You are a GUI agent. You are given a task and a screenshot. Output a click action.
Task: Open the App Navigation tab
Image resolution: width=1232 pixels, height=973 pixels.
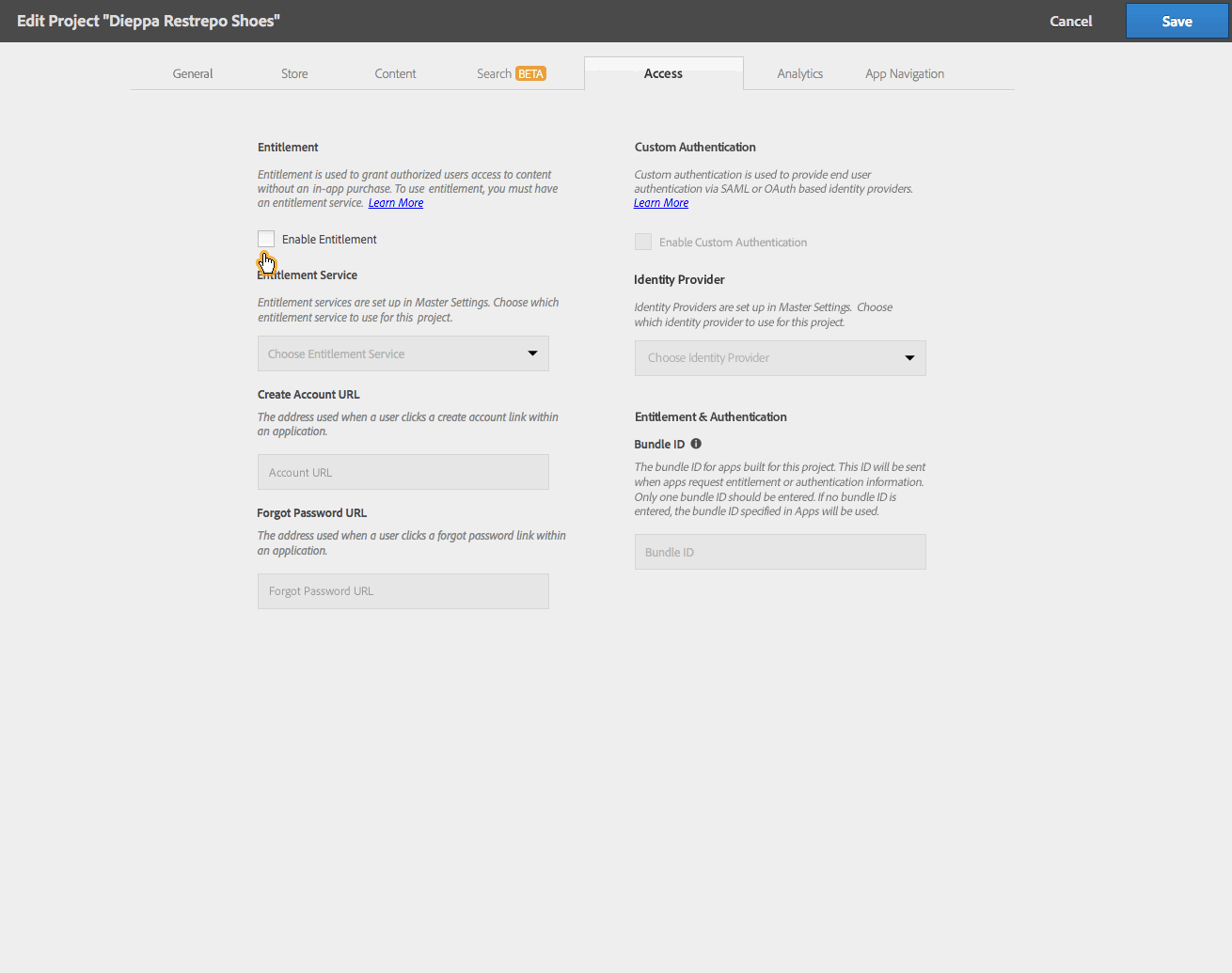tap(905, 73)
